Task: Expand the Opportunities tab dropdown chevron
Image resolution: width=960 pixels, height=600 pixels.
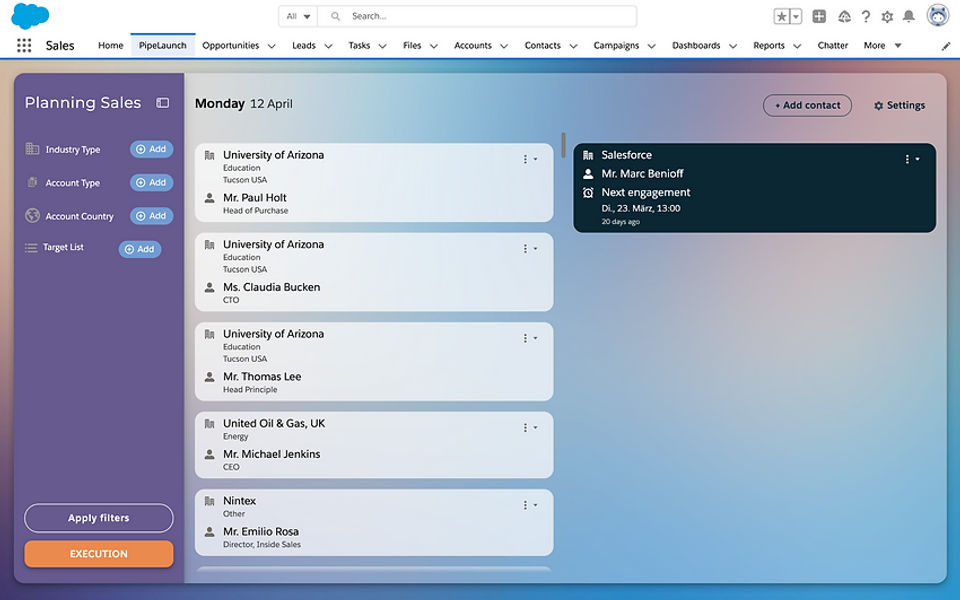Action: [x=271, y=46]
